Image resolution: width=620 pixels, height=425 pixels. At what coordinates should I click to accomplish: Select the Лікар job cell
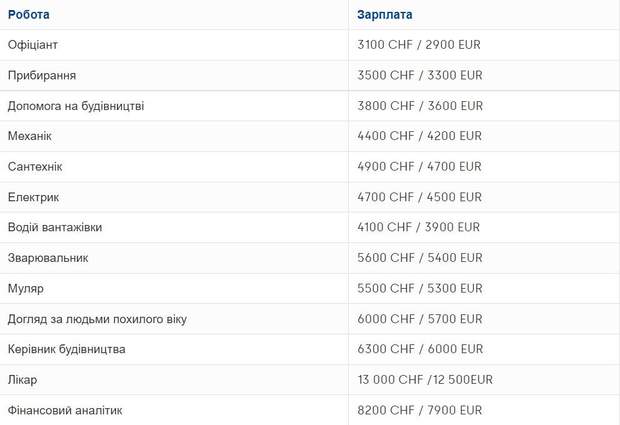click(x=22, y=380)
